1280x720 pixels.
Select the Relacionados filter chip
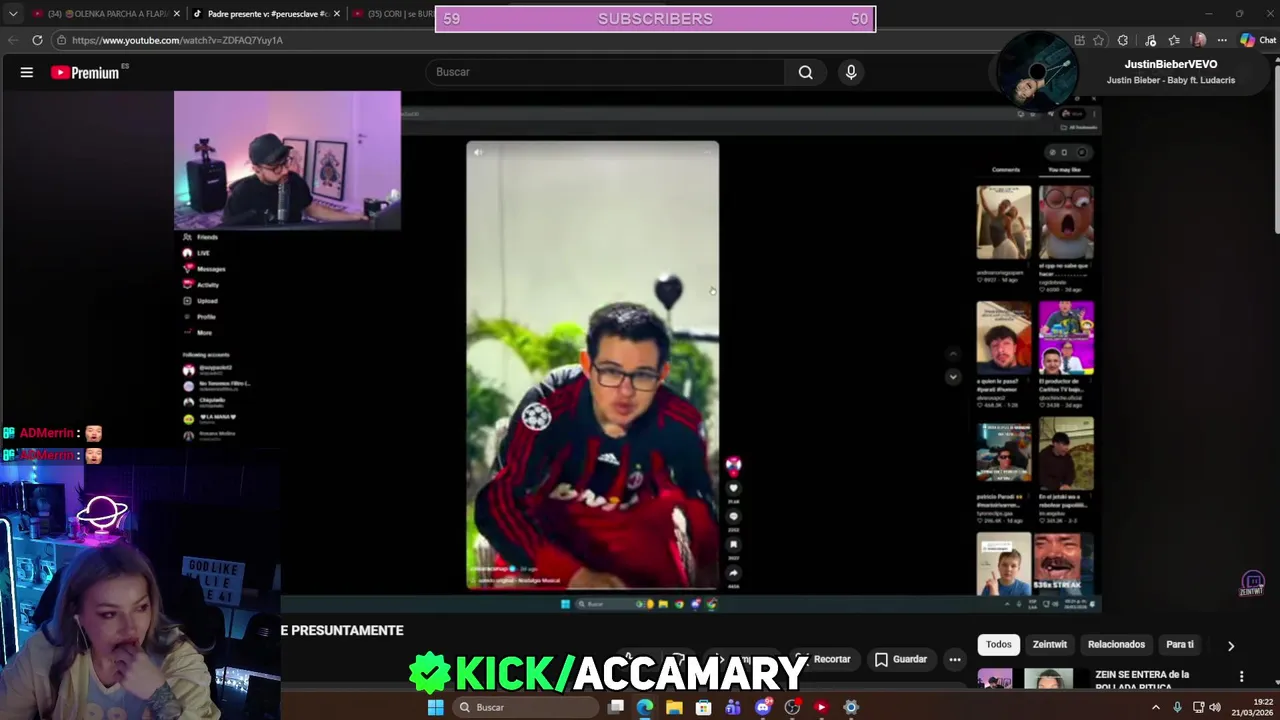pyautogui.click(x=1116, y=644)
